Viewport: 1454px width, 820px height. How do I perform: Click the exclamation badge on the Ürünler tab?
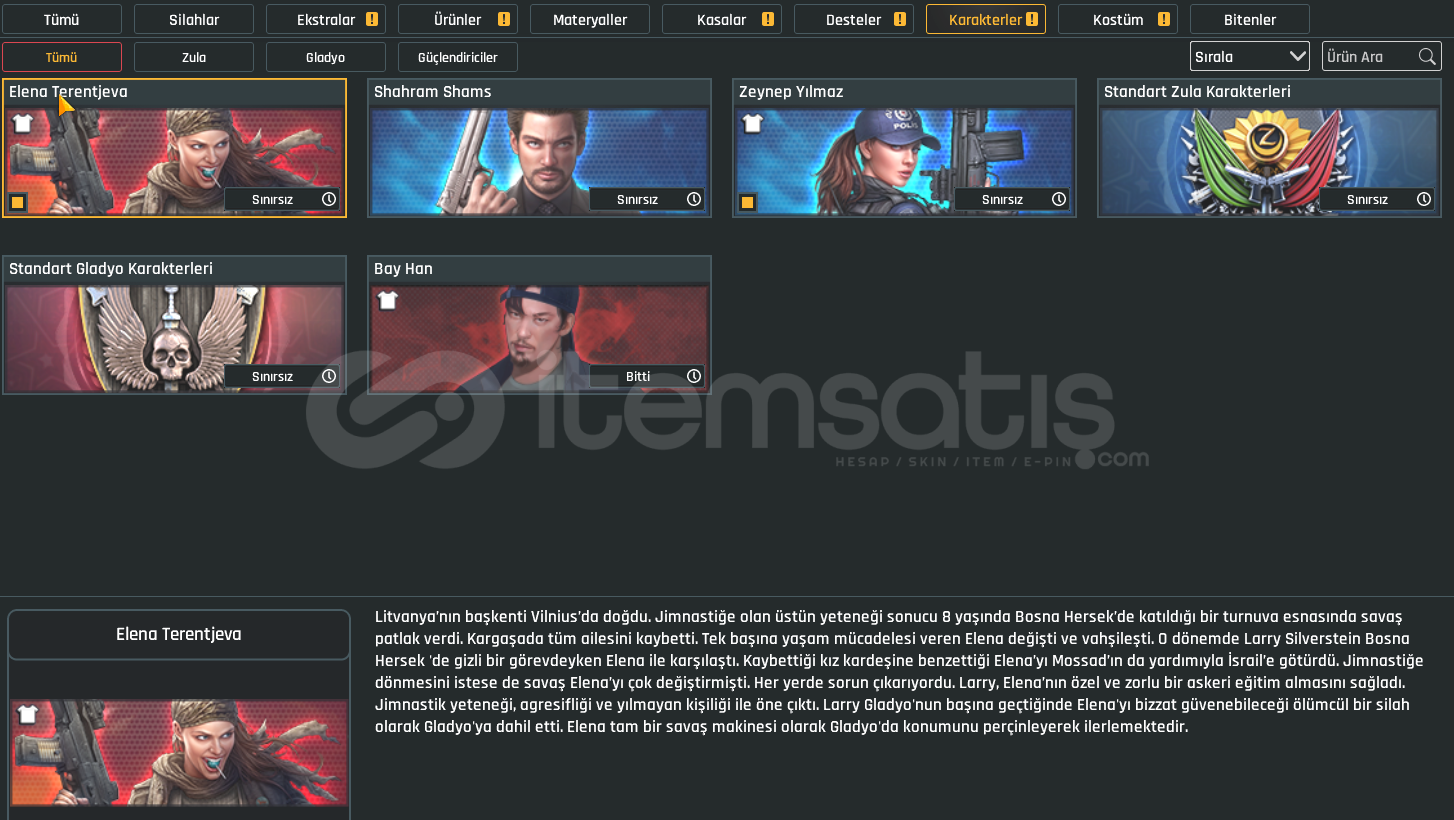[x=504, y=19]
